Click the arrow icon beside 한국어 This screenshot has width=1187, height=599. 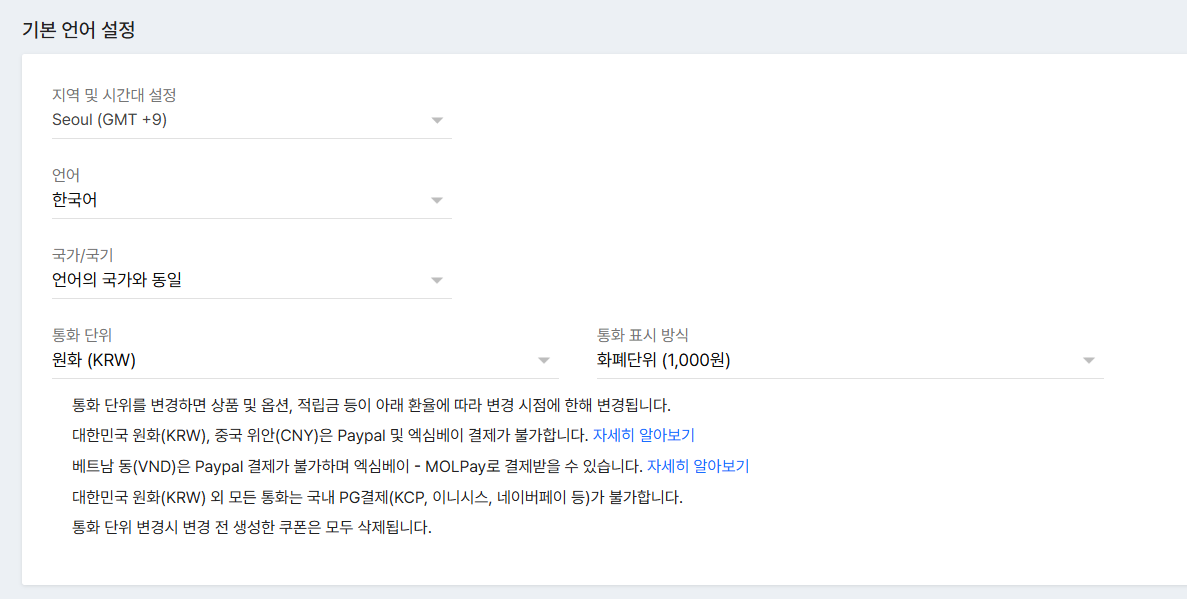click(x=437, y=201)
